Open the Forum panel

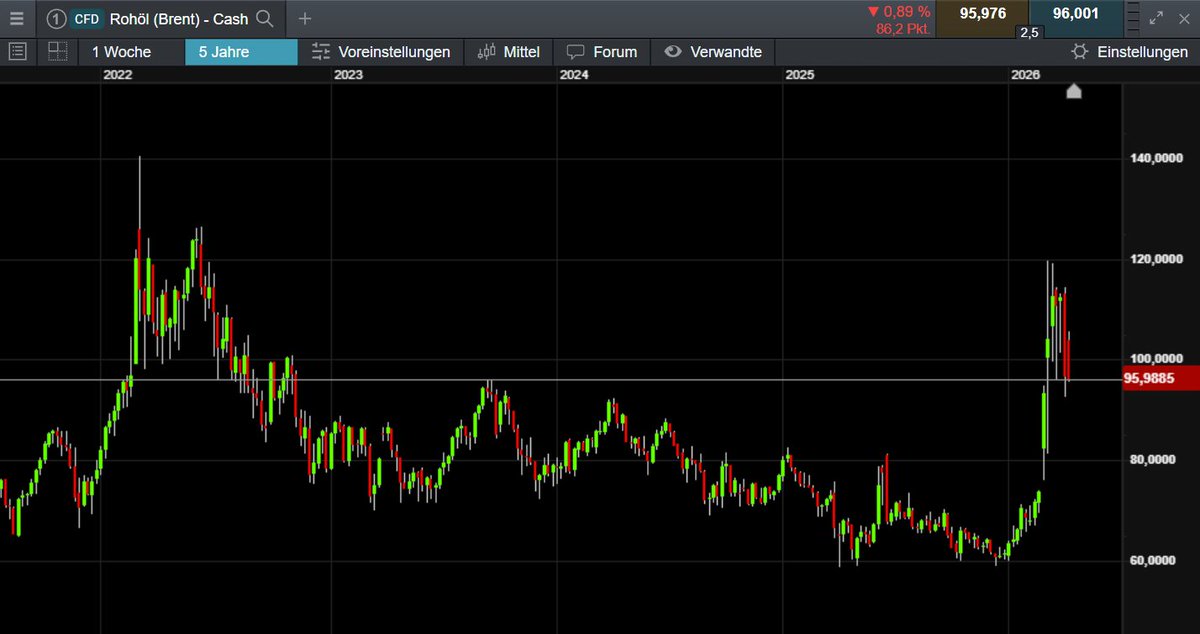pyautogui.click(x=601, y=52)
